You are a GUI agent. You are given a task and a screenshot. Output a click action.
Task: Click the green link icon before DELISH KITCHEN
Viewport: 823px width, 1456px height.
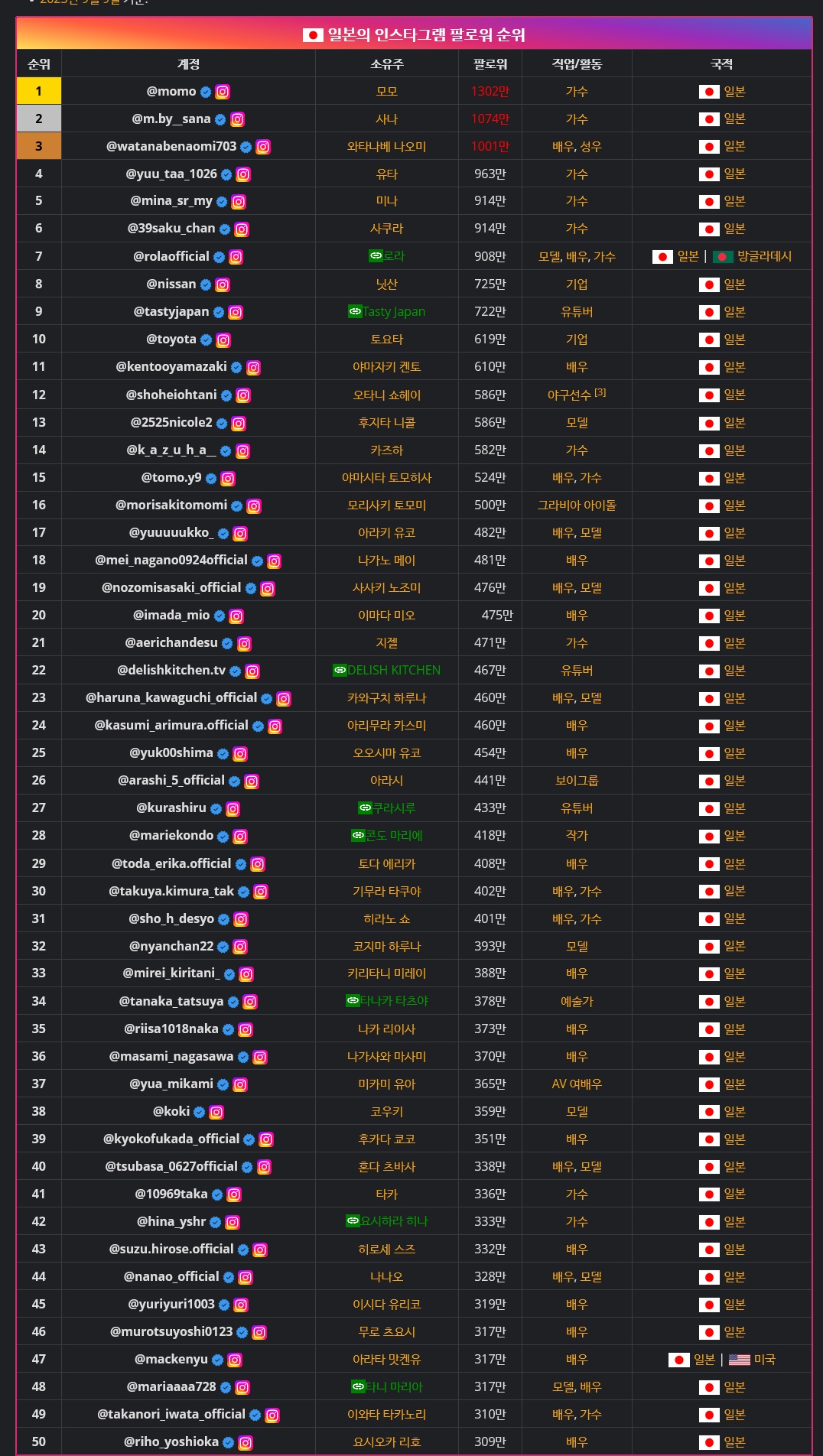[x=340, y=670]
